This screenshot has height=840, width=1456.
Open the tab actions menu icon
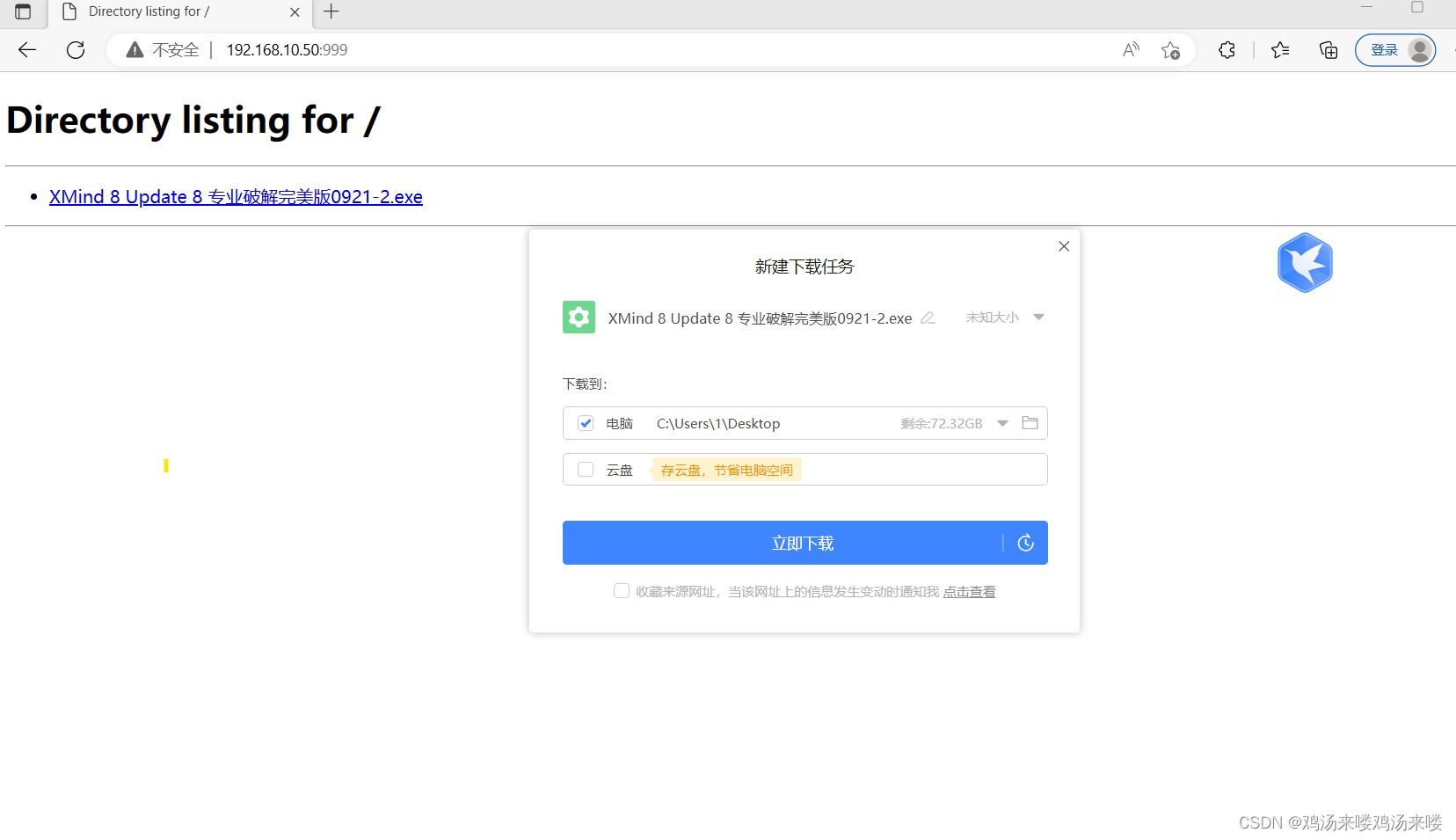pyautogui.click(x=23, y=11)
